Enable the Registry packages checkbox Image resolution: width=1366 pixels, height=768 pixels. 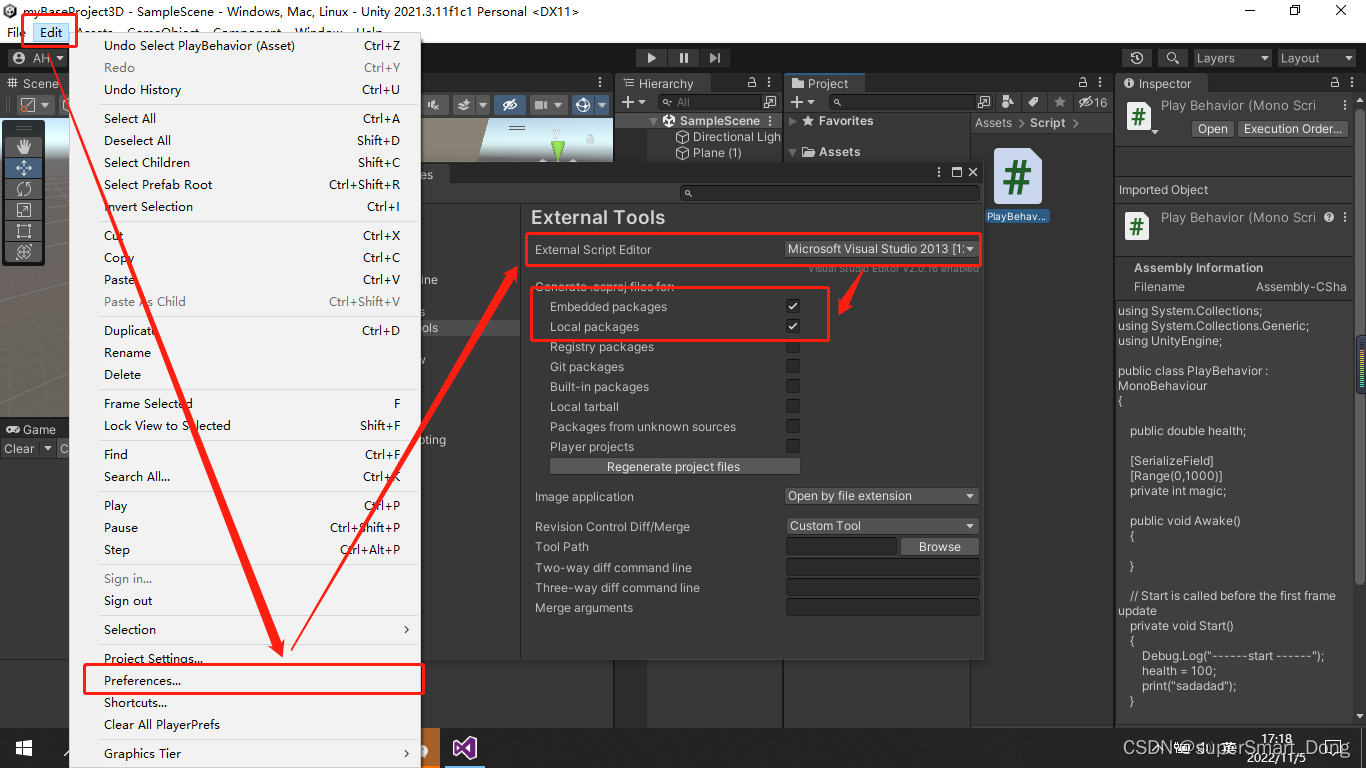pyautogui.click(x=793, y=346)
